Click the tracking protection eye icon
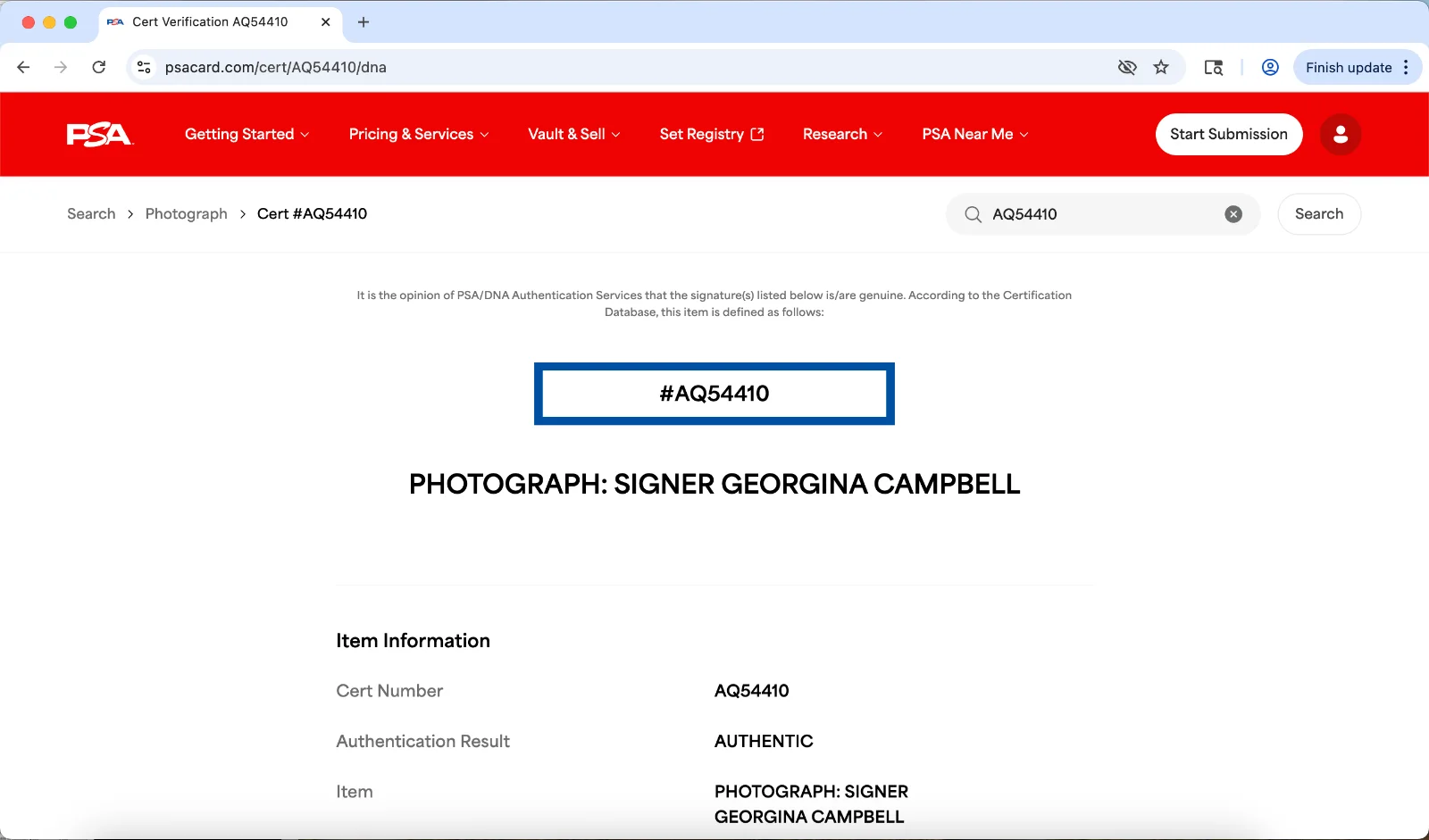 (1127, 67)
